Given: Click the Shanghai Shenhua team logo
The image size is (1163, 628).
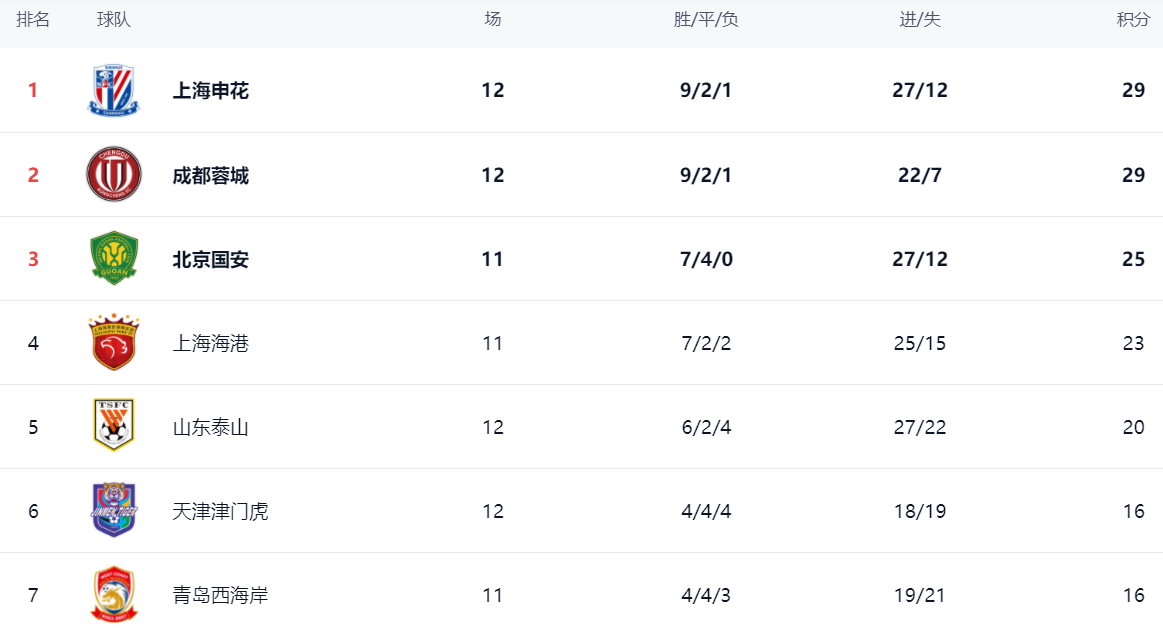Looking at the screenshot, I should (x=113, y=90).
